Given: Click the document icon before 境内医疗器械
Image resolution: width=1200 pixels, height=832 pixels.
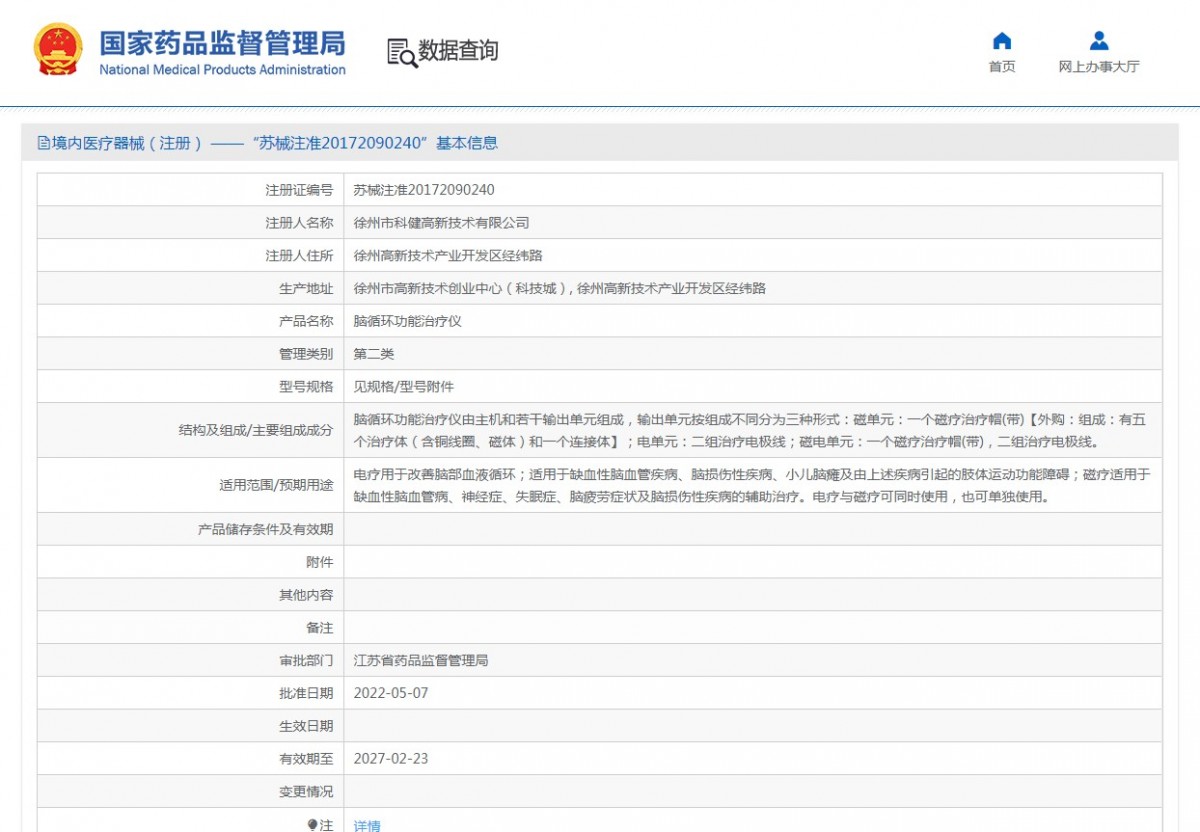Looking at the screenshot, I should coord(44,143).
